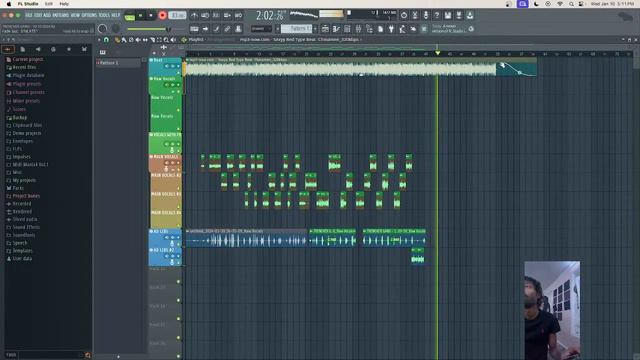Click the Render/export audio icon

click(459, 16)
